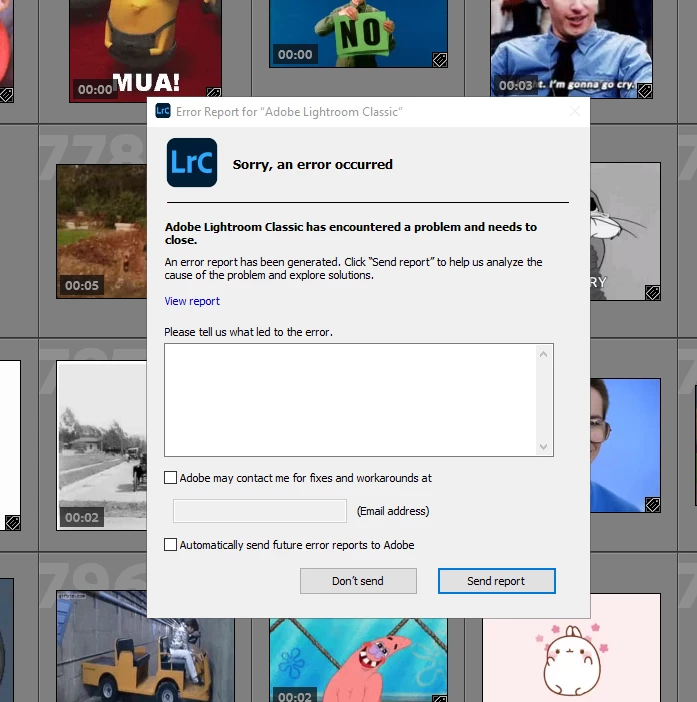Click the "(Email address)" label

pos(393,511)
